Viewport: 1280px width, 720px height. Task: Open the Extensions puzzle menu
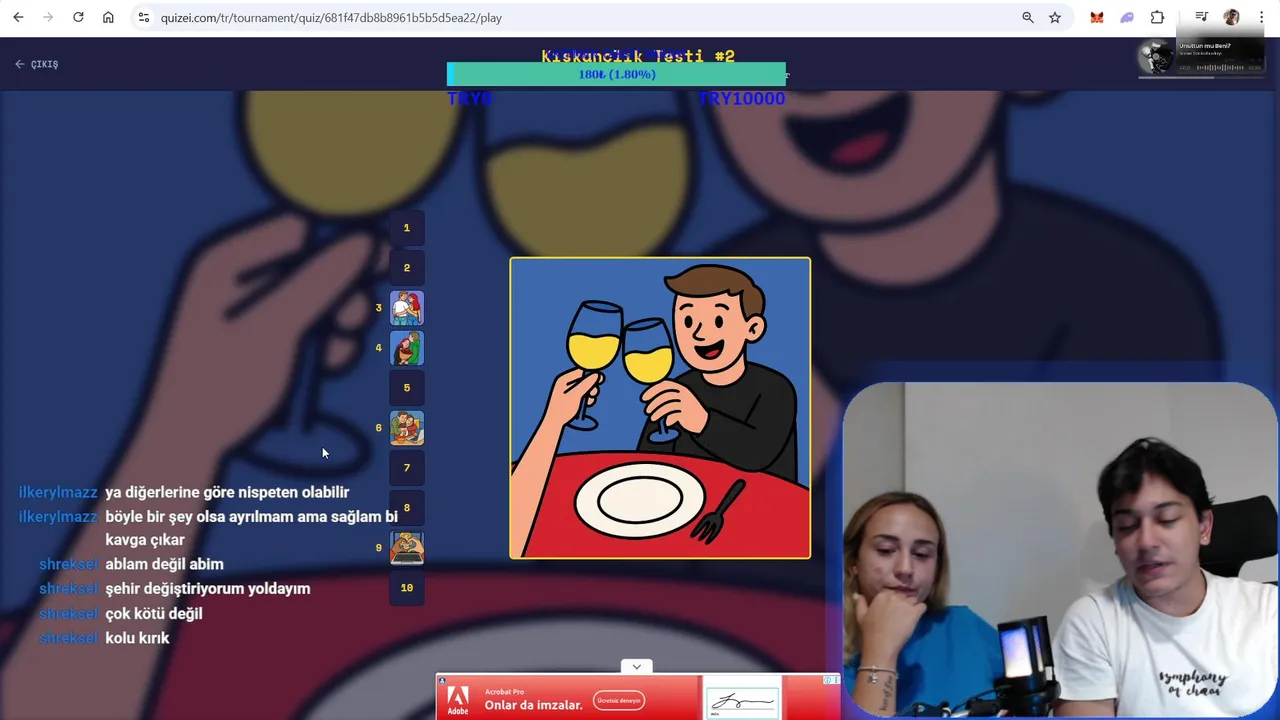tap(1157, 17)
